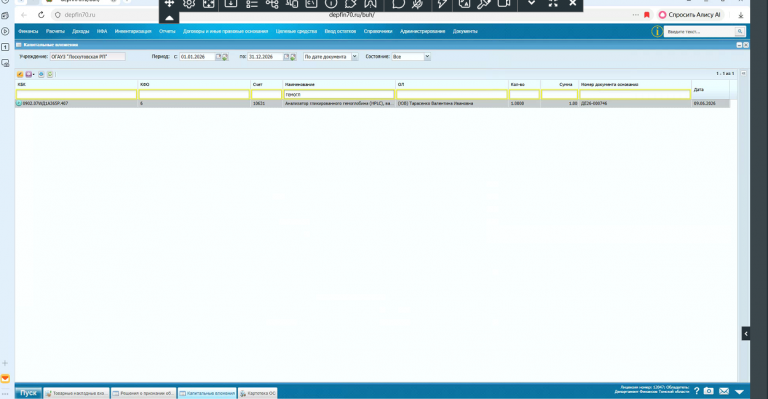Image resolution: width=768 pixels, height=399 pixels.
Task: Sort by КБК column header
Action: 76,84
